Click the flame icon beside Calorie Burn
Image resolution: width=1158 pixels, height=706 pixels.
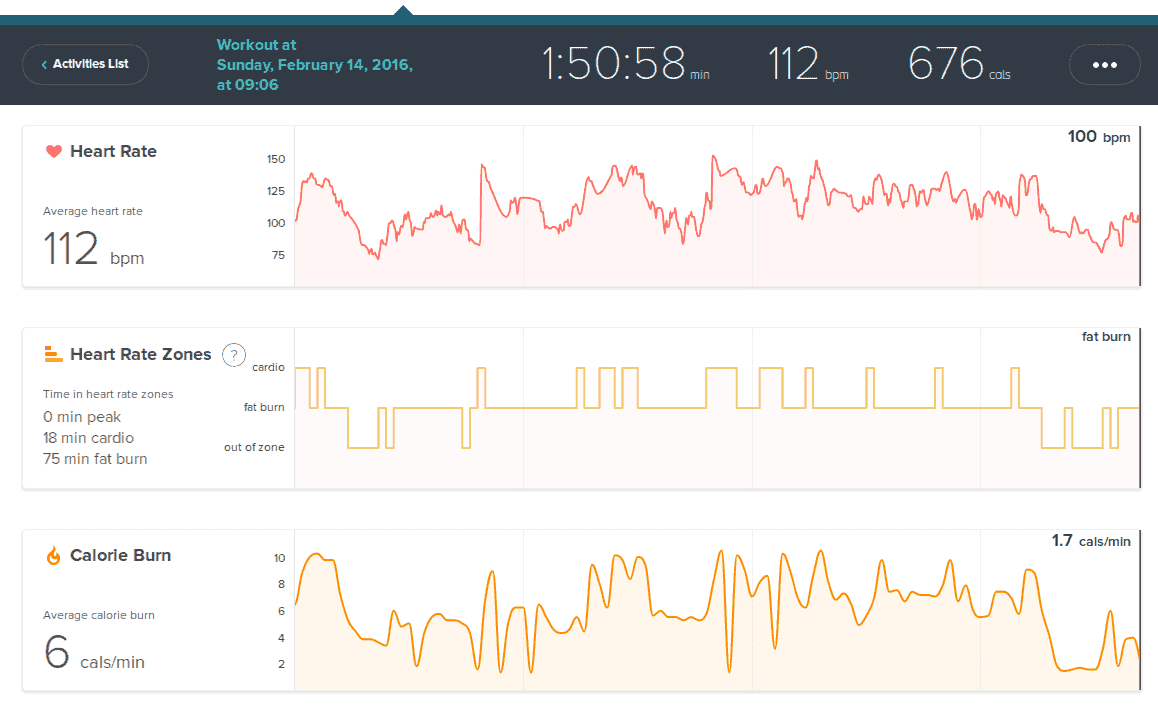click(x=54, y=556)
